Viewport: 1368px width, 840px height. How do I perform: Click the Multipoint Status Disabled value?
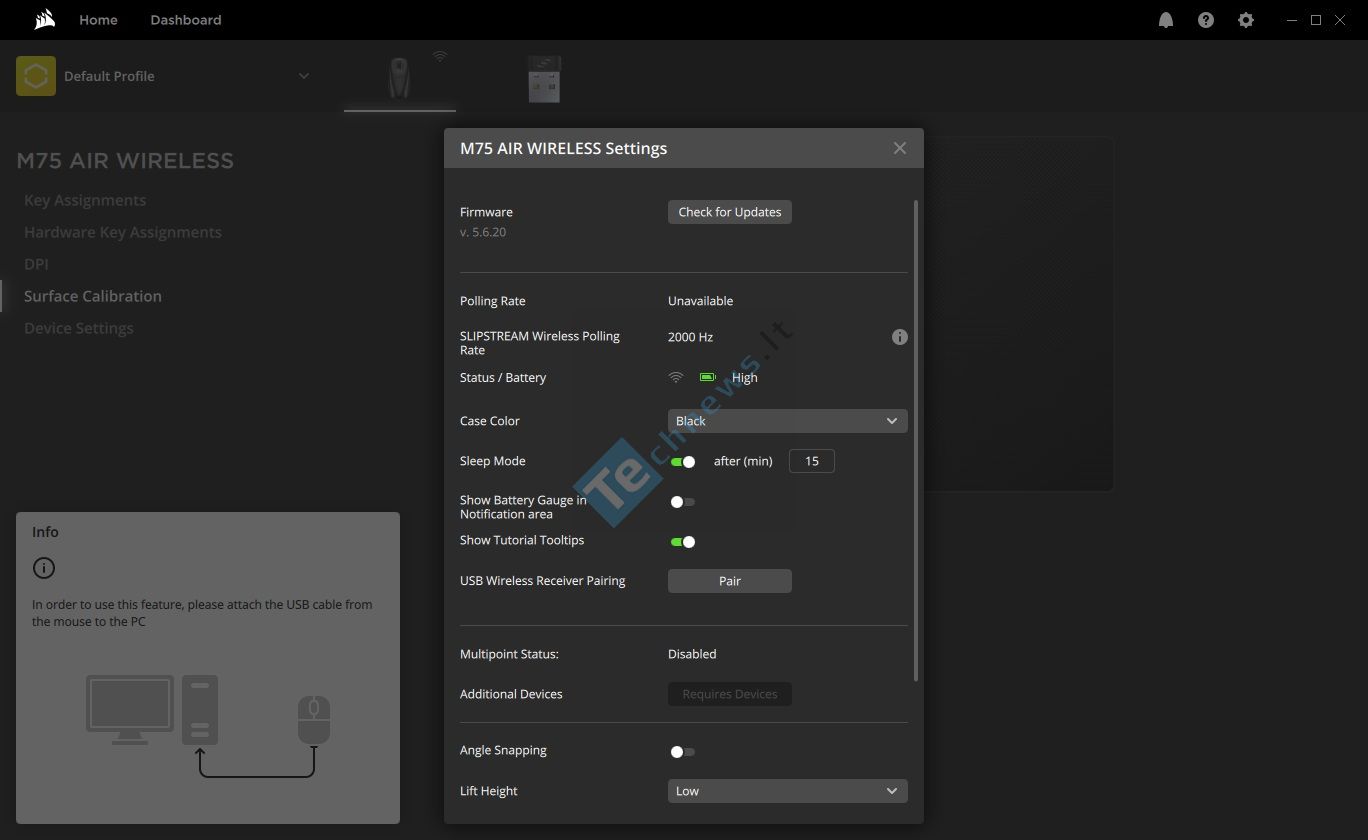pyautogui.click(x=692, y=654)
